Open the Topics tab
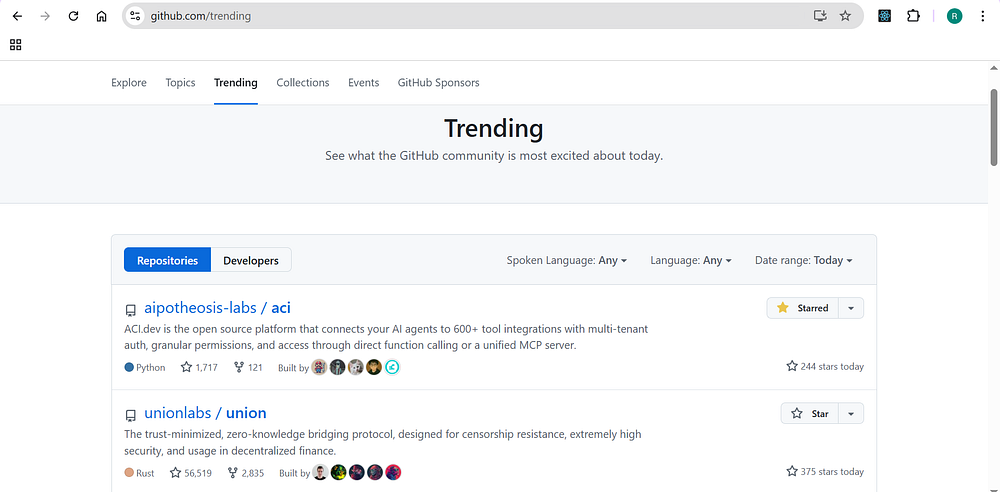This screenshot has height=492, width=1000. coord(180,82)
